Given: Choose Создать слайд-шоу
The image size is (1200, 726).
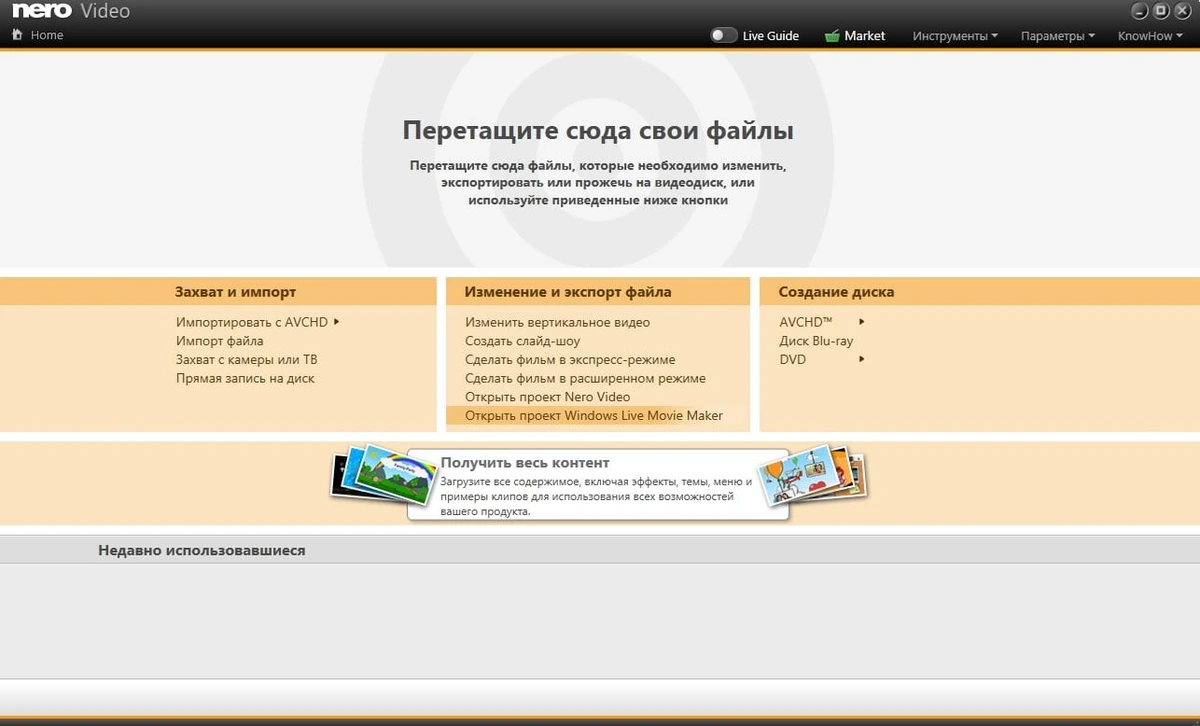Looking at the screenshot, I should 522,341.
